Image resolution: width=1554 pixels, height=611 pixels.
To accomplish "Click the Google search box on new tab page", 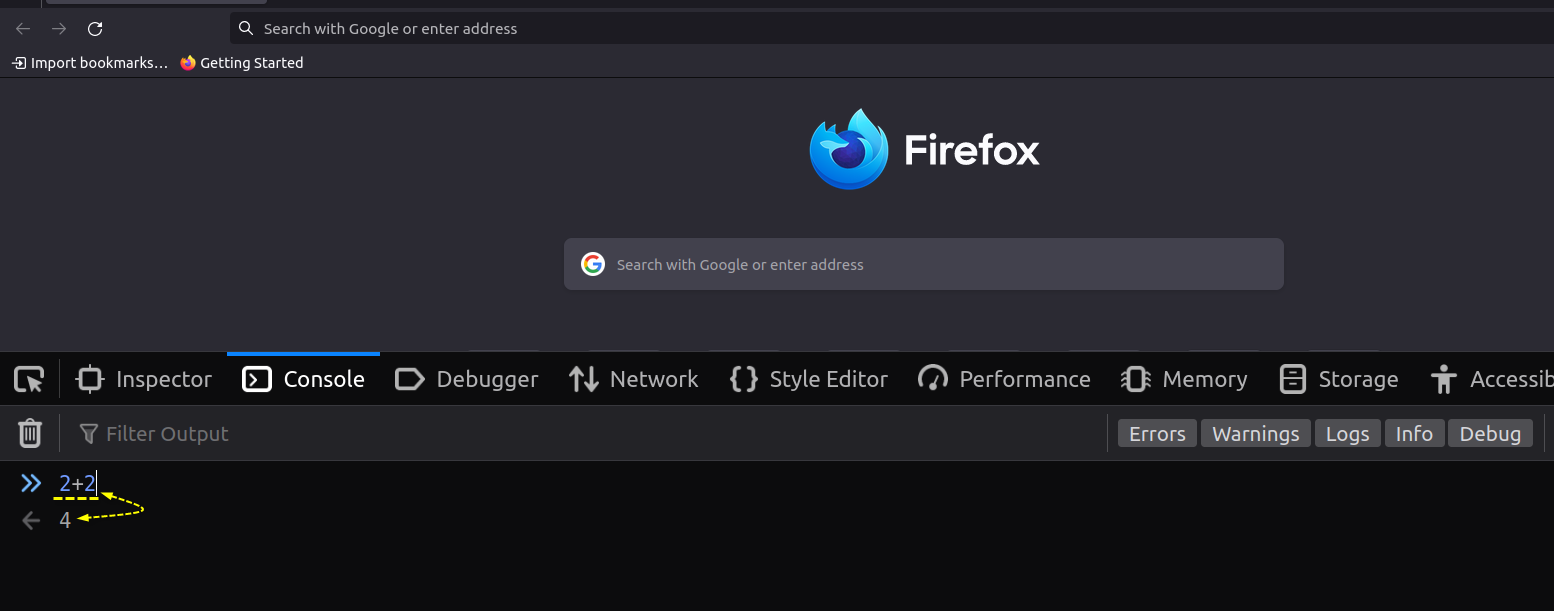I will pyautogui.click(x=923, y=264).
